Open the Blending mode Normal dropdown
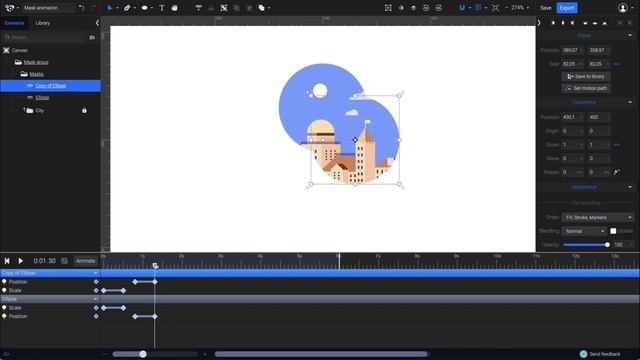This screenshot has height=360, width=640. click(x=584, y=231)
